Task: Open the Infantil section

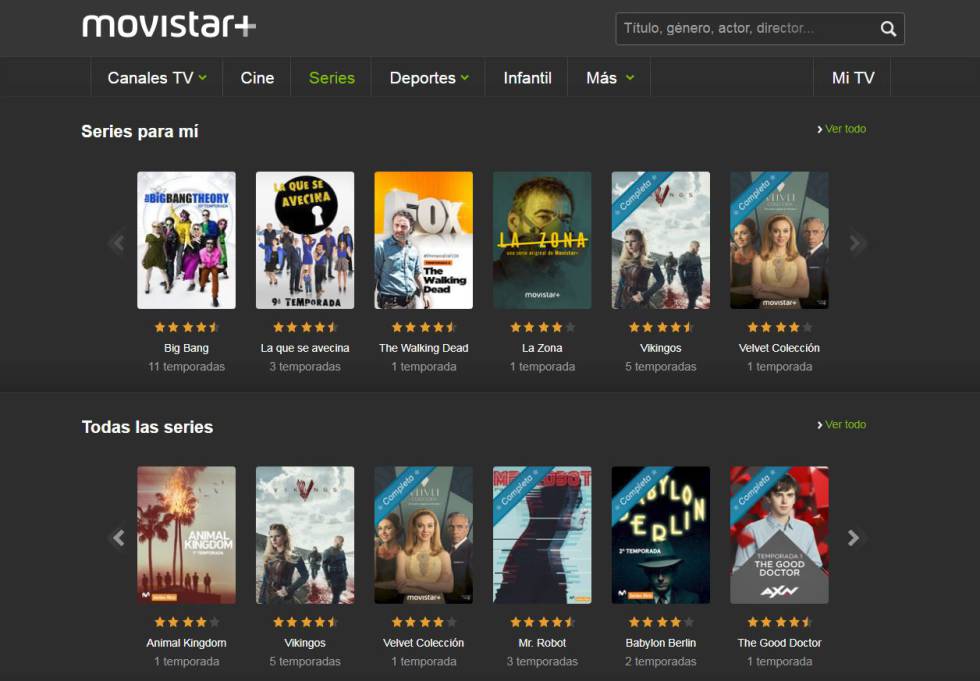Action: [x=527, y=77]
